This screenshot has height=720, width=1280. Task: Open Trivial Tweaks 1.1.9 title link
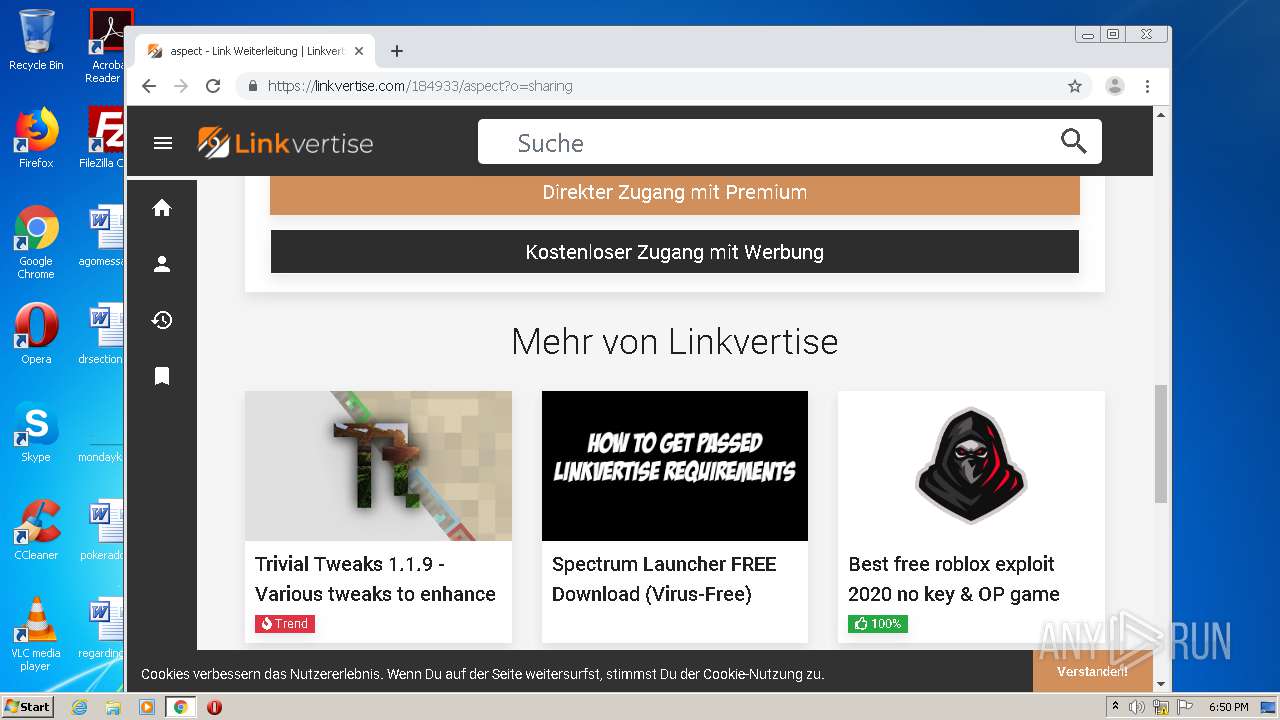(x=375, y=579)
